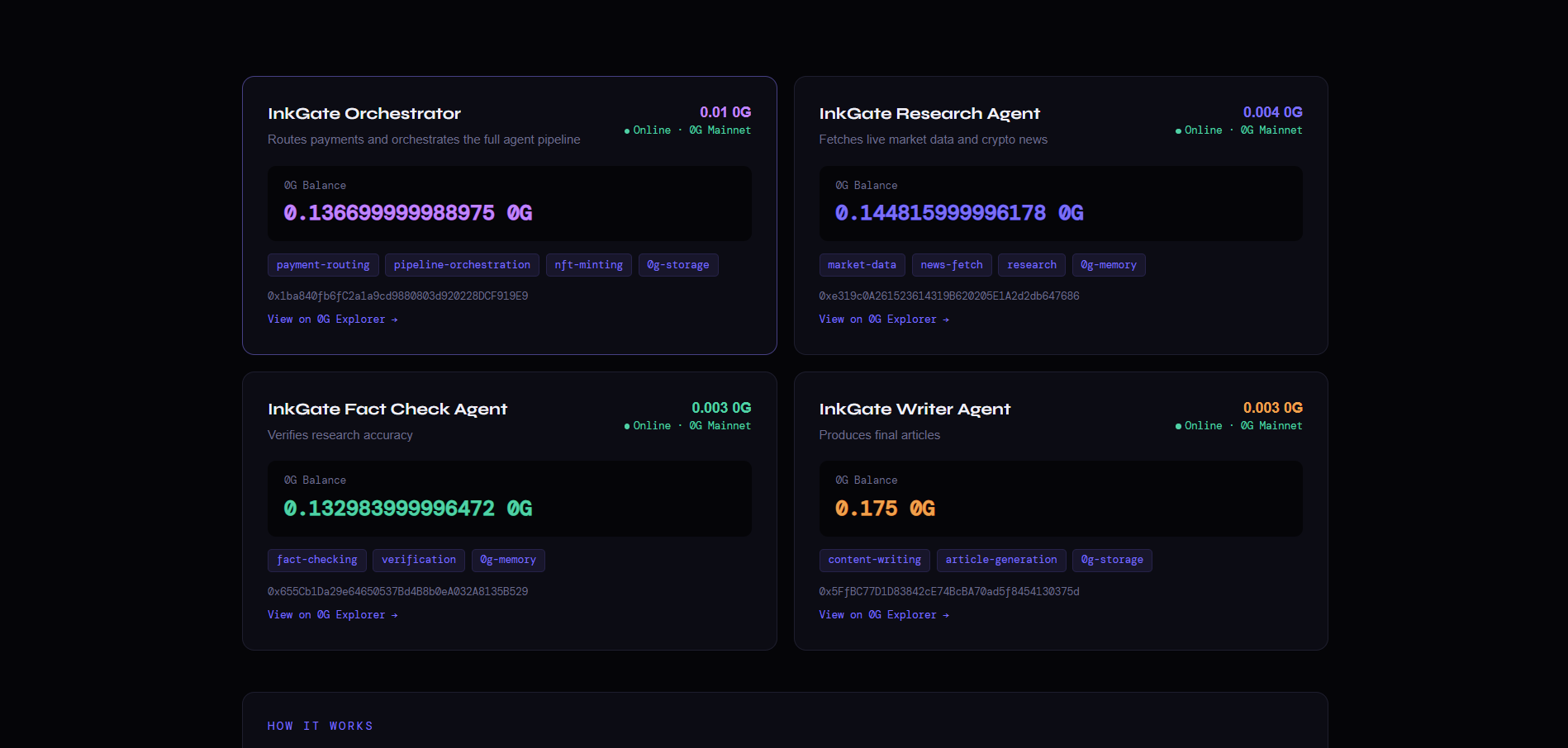Image resolution: width=1568 pixels, height=748 pixels.
Task: Click the orange 0.003 0G Writer Agent price
Action: click(1273, 408)
